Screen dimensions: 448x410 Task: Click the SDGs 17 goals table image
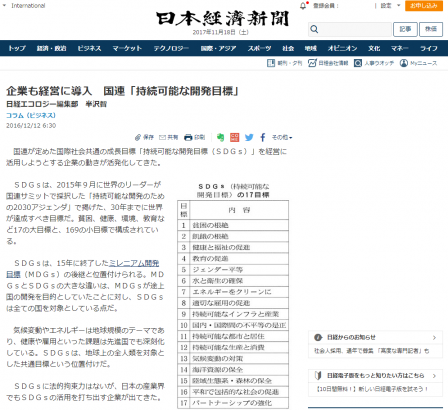(x=233, y=295)
